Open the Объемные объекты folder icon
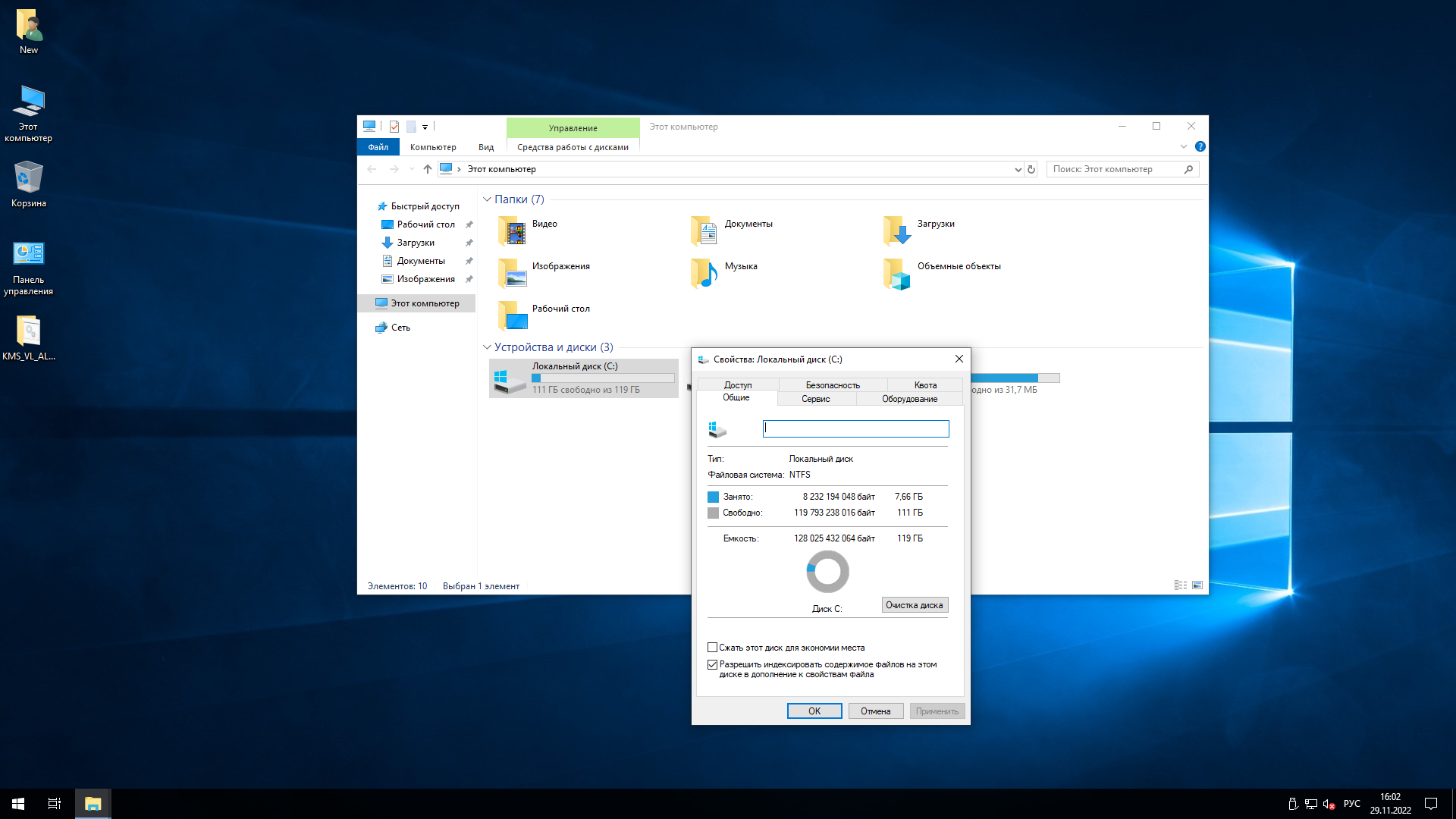The height and width of the screenshot is (819, 1456). 897,274
